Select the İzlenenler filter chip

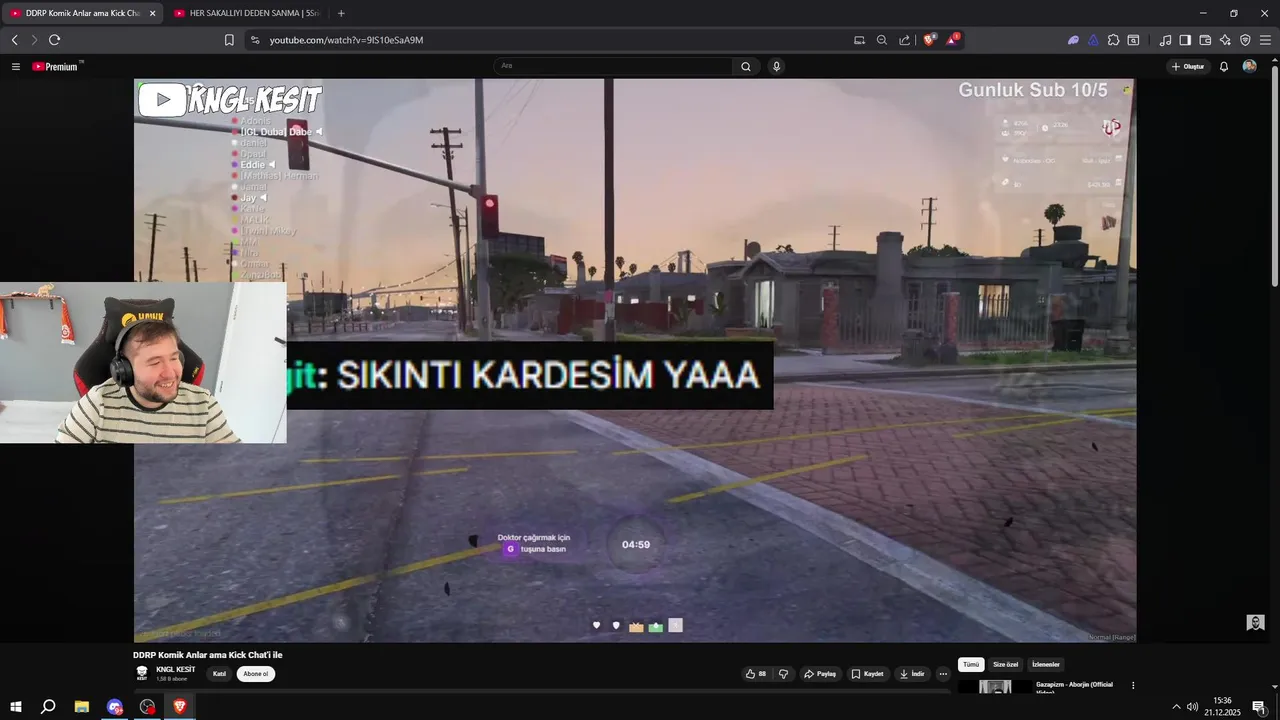[1046, 664]
